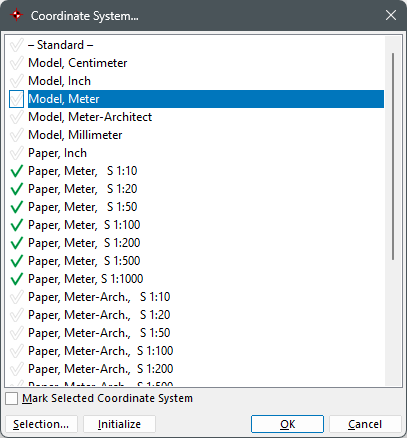Select Model, Millimeter in the list
The height and width of the screenshot is (438, 407).
(x=75, y=135)
